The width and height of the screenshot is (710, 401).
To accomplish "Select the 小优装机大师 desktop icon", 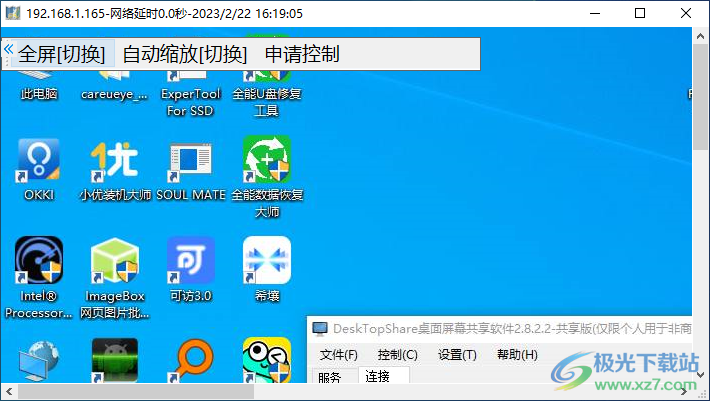I will (115, 160).
